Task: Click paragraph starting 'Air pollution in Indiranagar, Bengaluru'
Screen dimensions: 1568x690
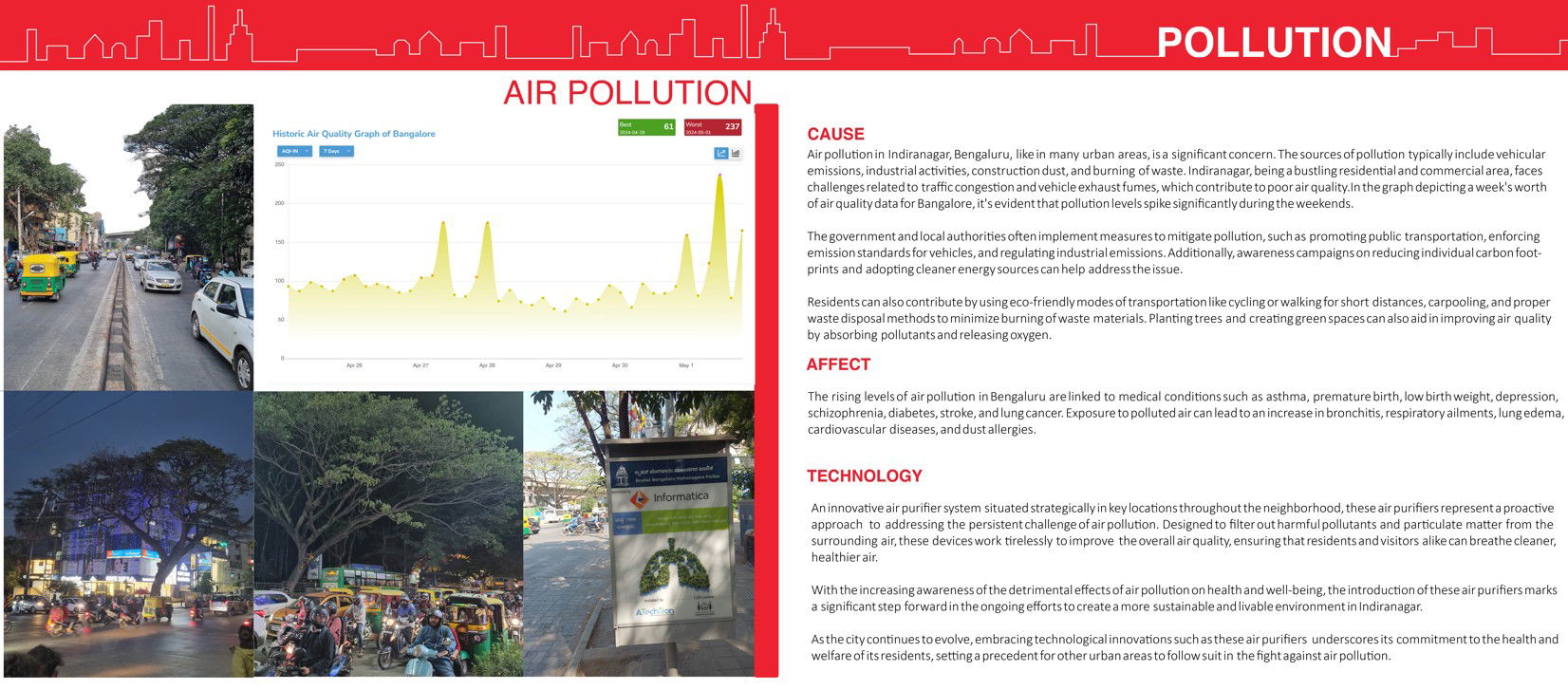Action: (1177, 178)
